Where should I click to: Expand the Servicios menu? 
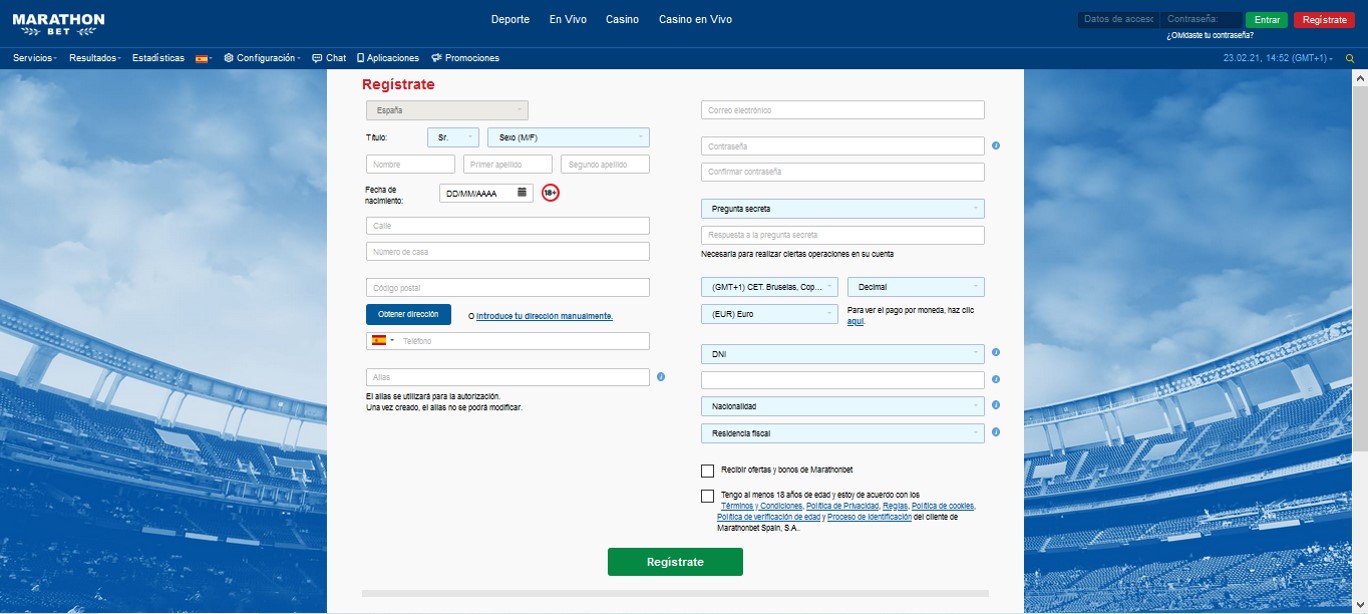(x=36, y=58)
